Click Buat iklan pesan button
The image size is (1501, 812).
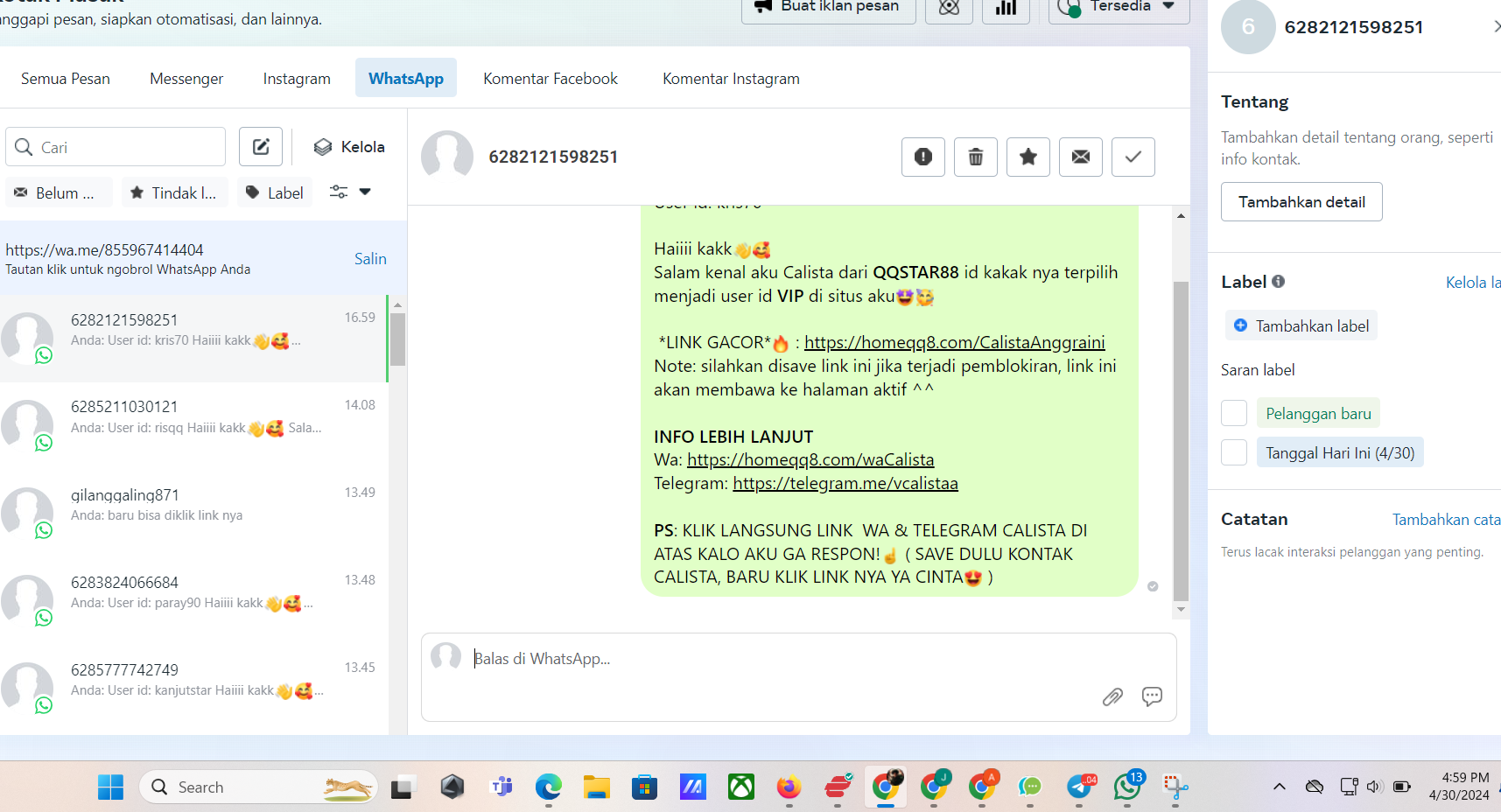[x=828, y=8]
